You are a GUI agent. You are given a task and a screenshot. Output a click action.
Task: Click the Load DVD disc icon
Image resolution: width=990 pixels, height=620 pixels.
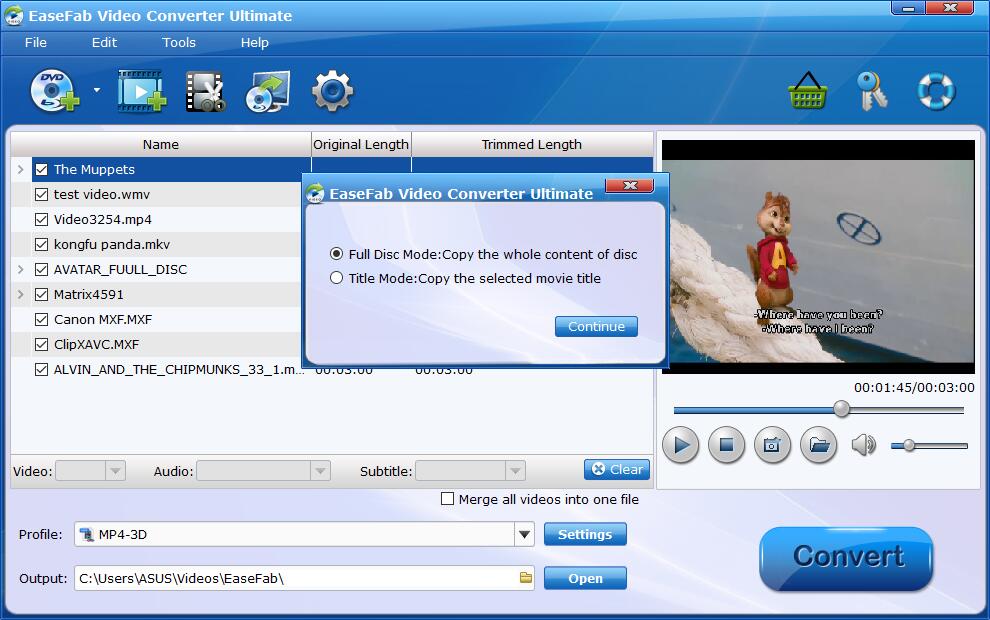pyautogui.click(x=54, y=91)
